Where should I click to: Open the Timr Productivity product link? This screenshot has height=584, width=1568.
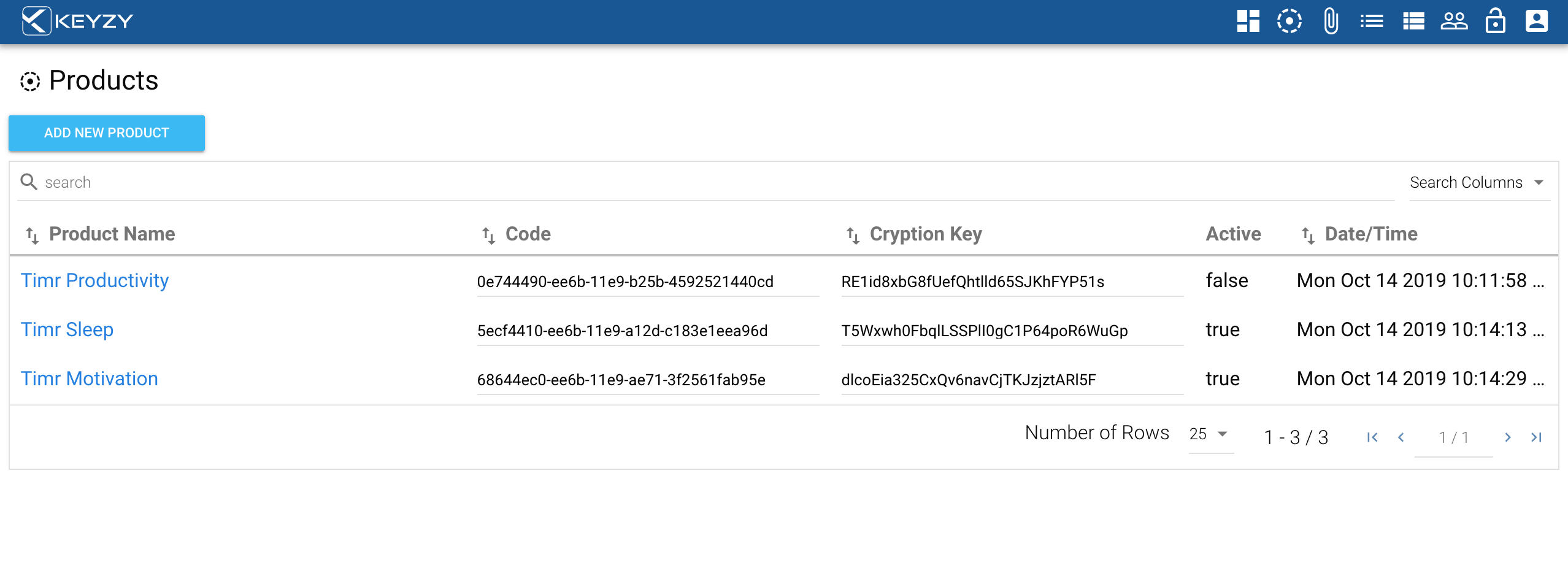(x=94, y=280)
